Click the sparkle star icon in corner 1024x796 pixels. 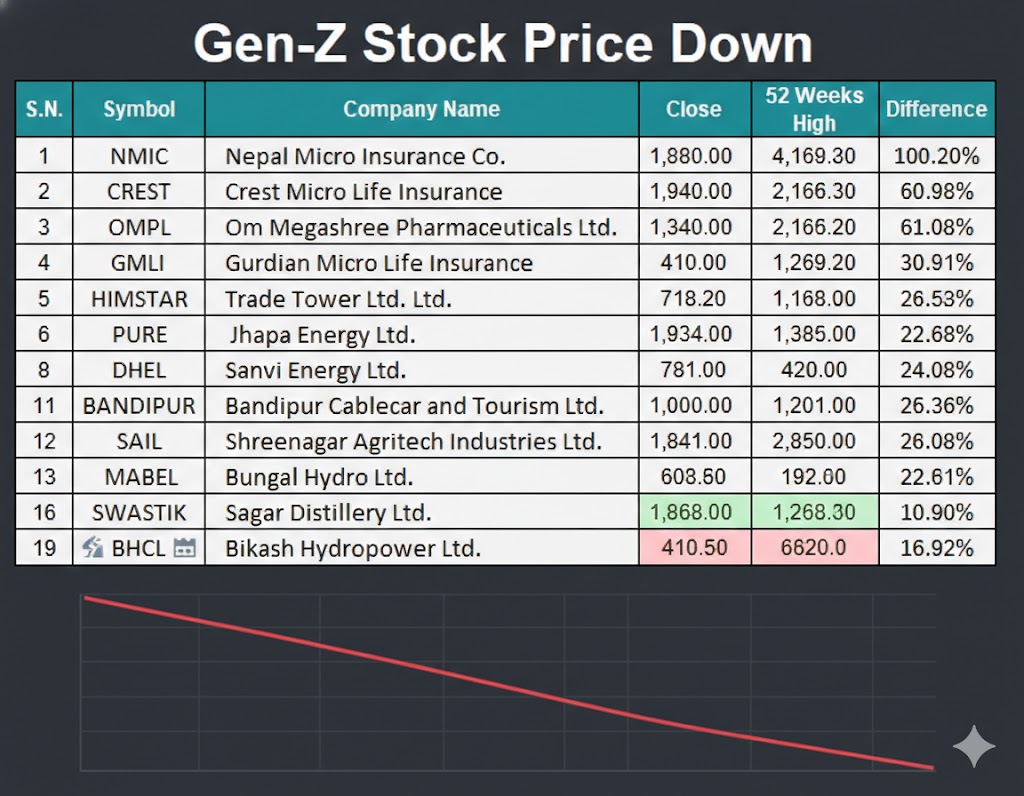click(x=973, y=747)
